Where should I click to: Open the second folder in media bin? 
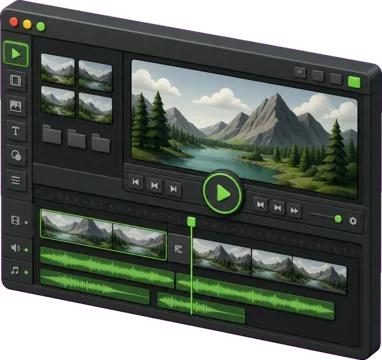[x=77, y=139]
